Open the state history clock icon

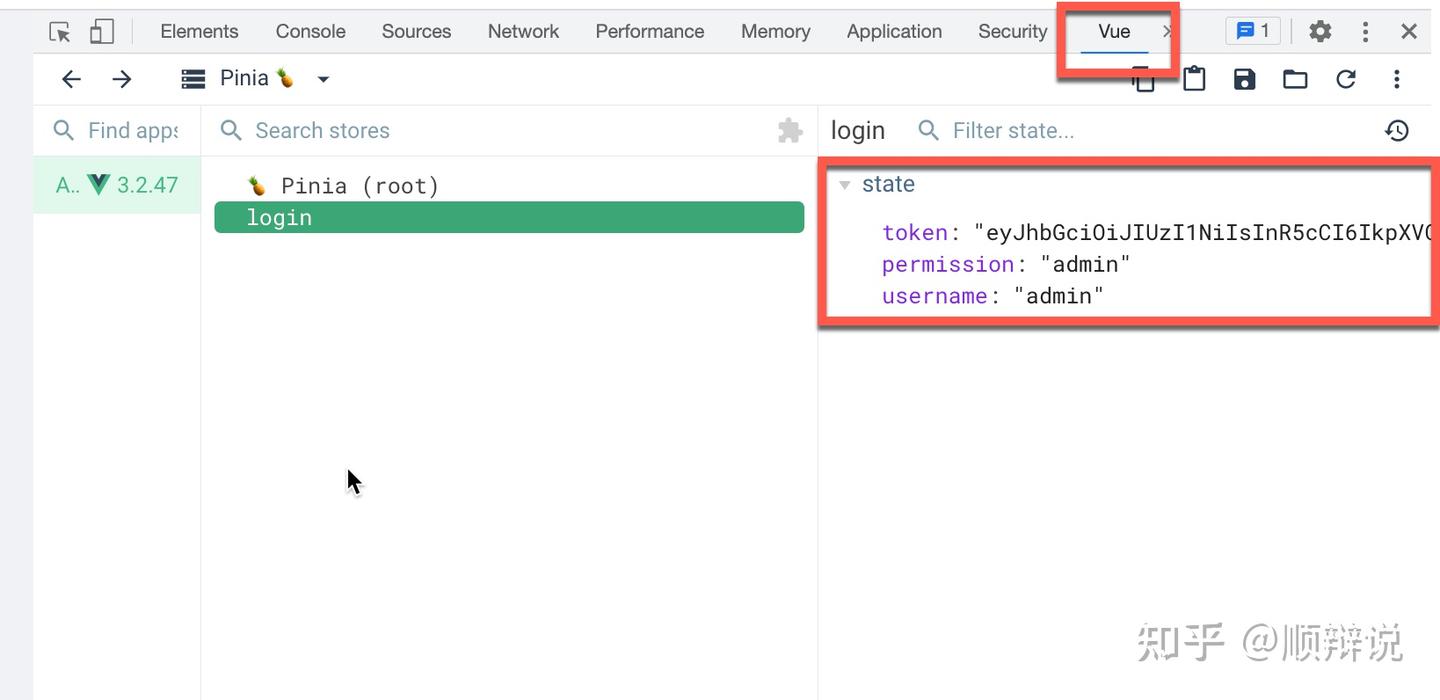(1397, 130)
